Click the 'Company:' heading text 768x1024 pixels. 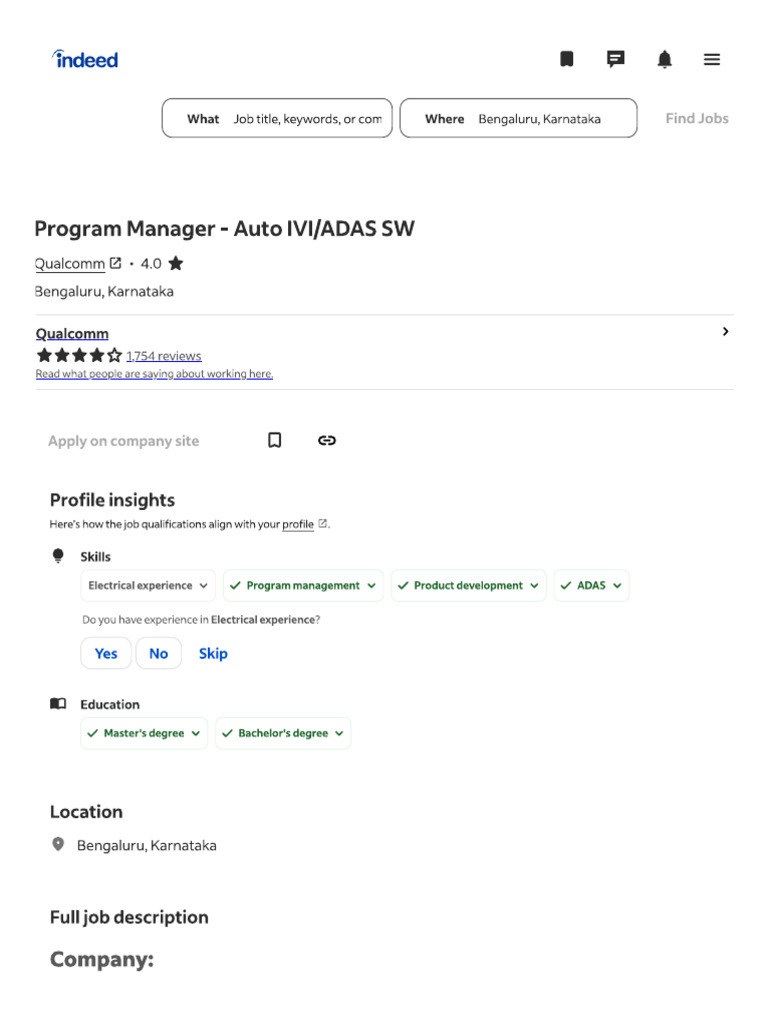pyautogui.click(x=102, y=959)
